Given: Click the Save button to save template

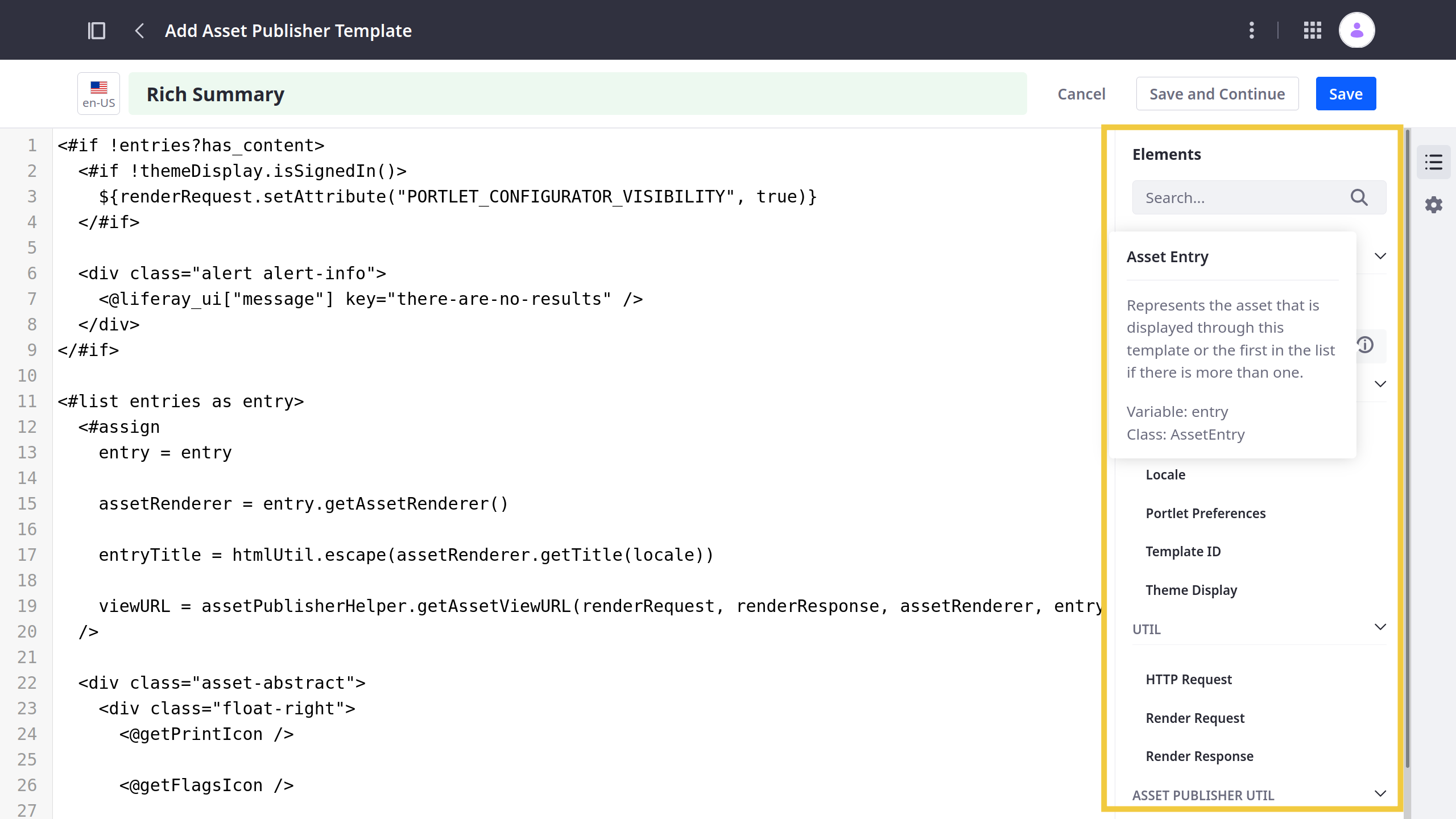Looking at the screenshot, I should click(1345, 93).
